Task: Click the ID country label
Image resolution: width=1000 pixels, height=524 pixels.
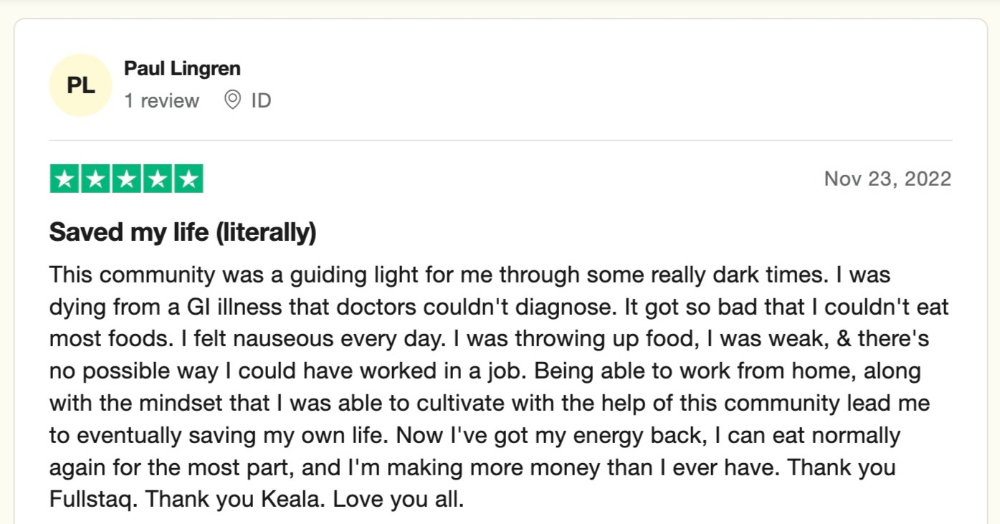Action: (261, 101)
